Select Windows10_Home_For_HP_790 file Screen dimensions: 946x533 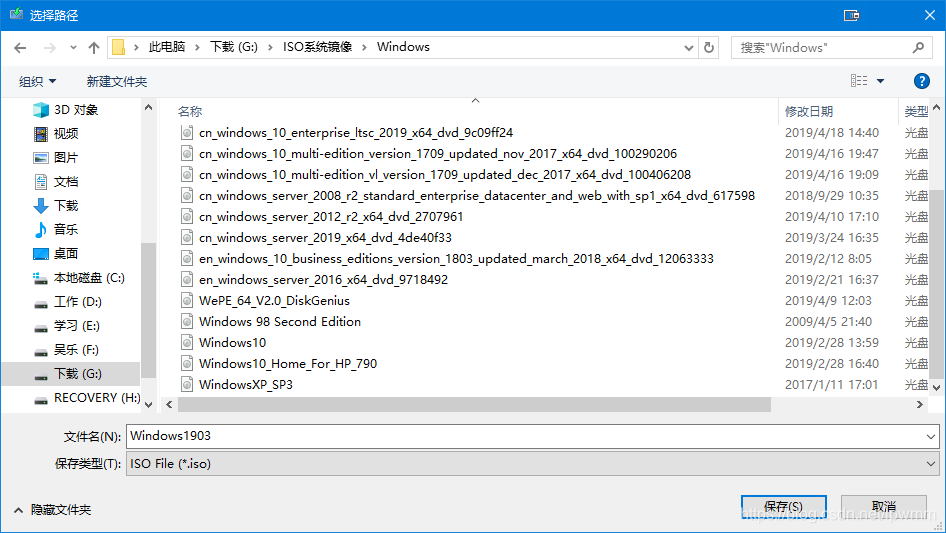coord(288,364)
